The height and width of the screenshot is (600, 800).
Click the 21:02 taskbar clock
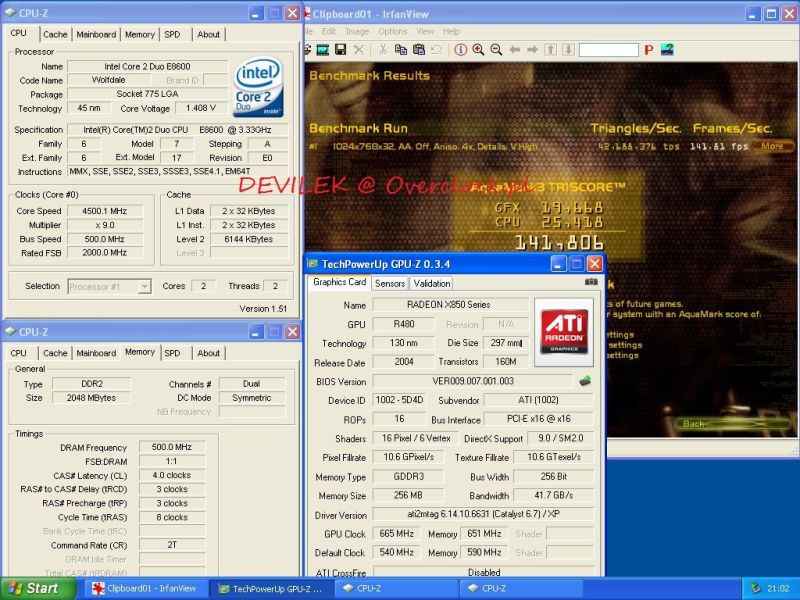pyautogui.click(x=778, y=588)
